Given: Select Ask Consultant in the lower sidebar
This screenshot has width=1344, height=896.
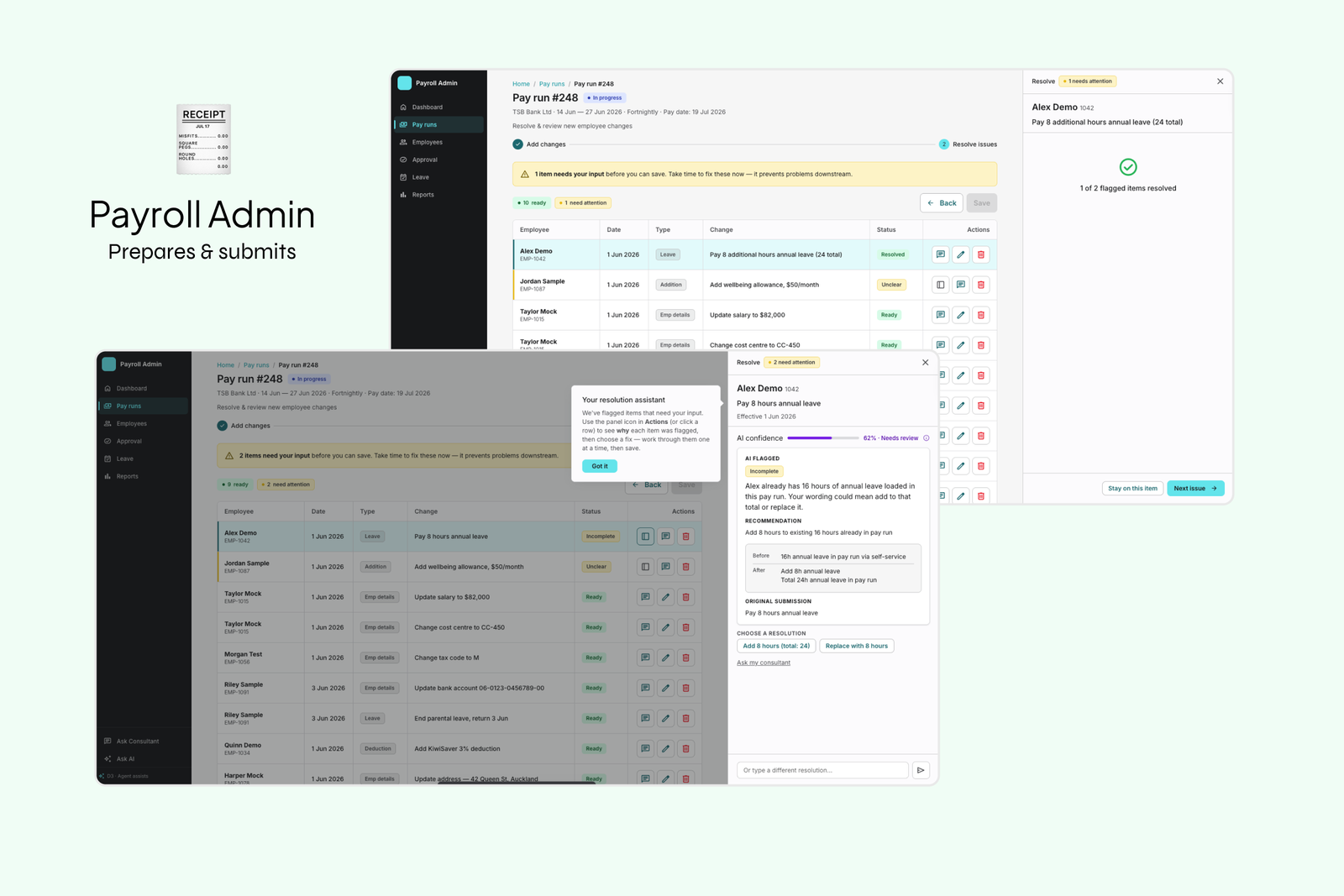Looking at the screenshot, I should point(144,741).
